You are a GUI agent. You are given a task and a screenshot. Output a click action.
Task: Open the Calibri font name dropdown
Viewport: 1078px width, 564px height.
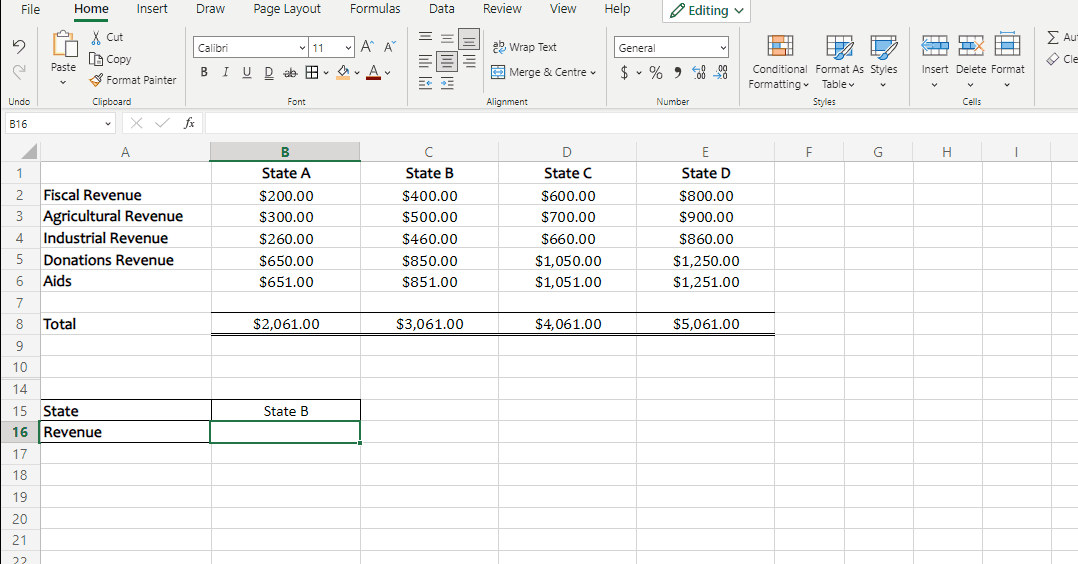(302, 47)
